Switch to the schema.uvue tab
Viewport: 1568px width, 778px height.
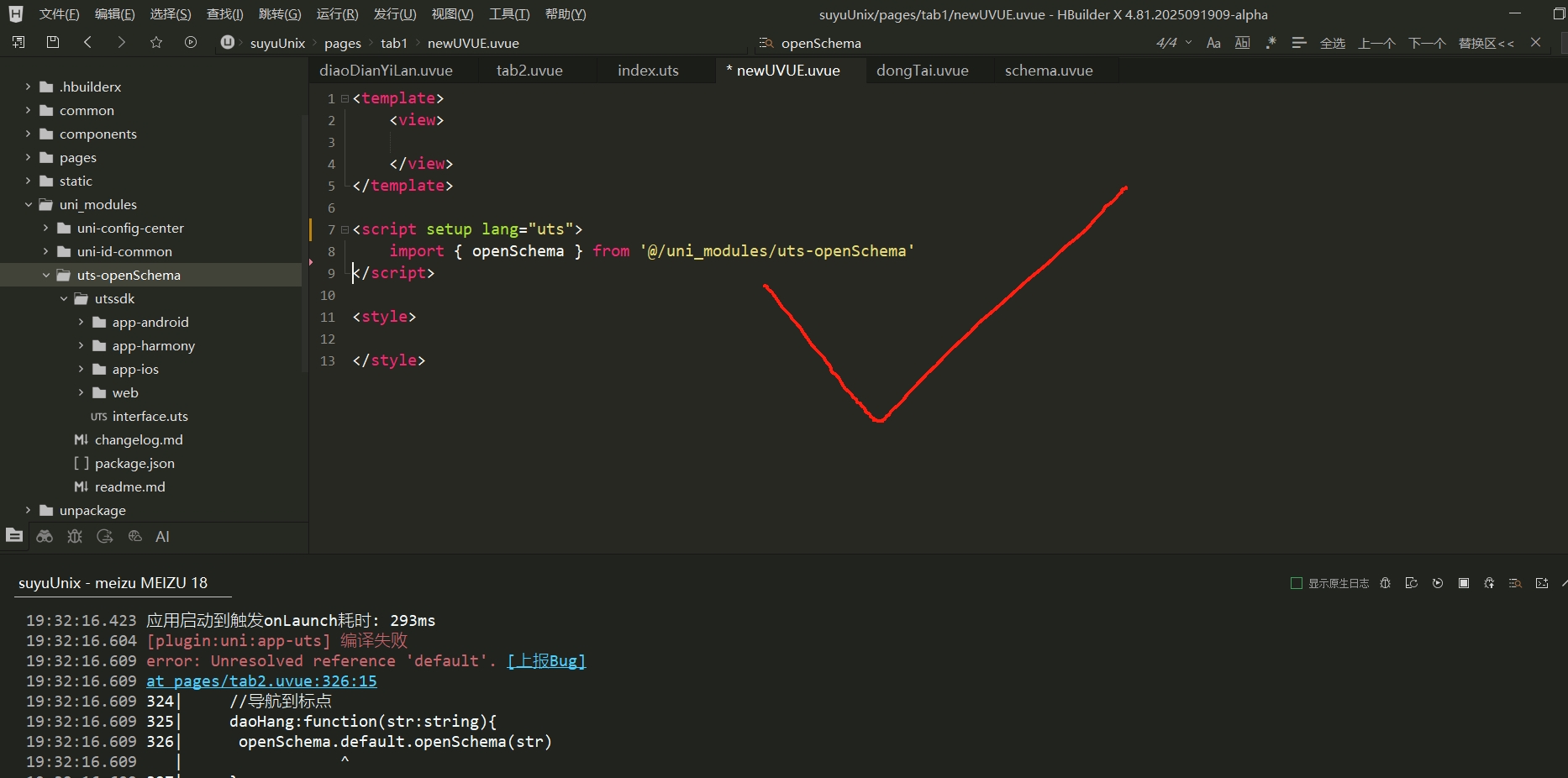click(x=1048, y=71)
